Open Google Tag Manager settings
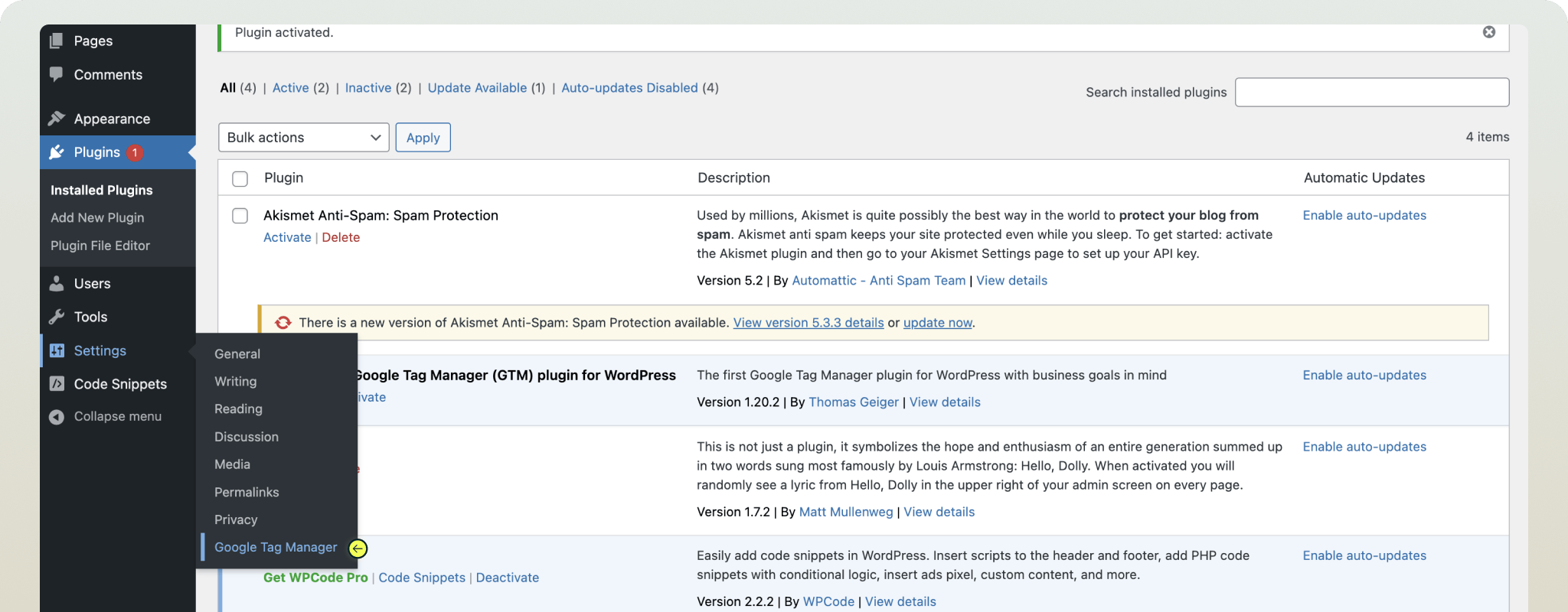Screen dimensions: 1568x612 click(276, 547)
